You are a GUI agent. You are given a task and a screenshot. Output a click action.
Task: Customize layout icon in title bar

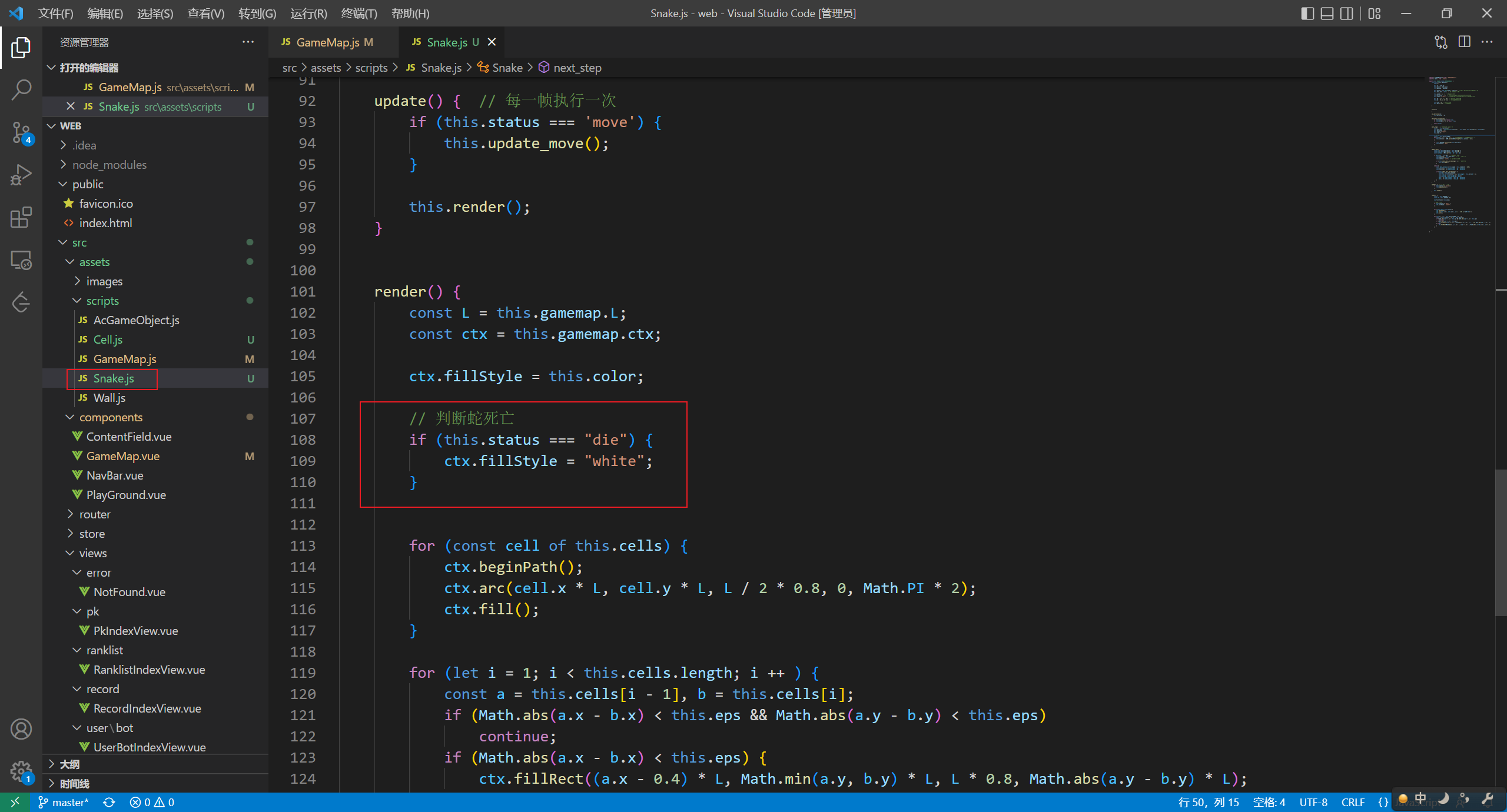(1375, 13)
